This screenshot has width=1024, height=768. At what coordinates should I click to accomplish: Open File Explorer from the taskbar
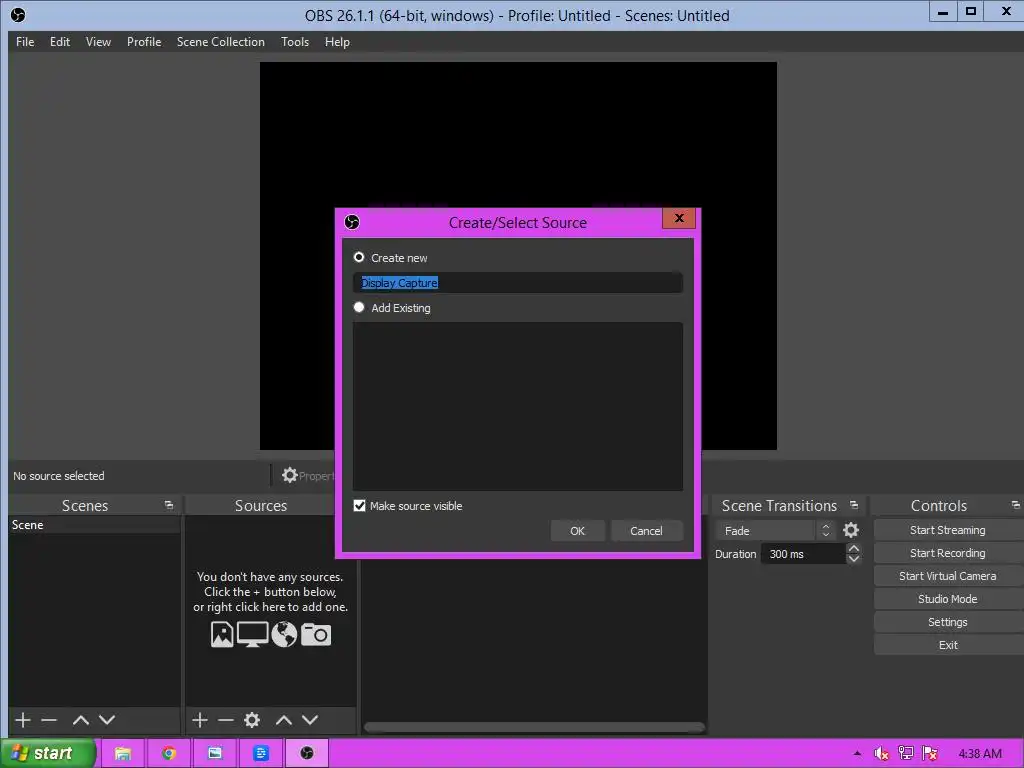pos(122,753)
